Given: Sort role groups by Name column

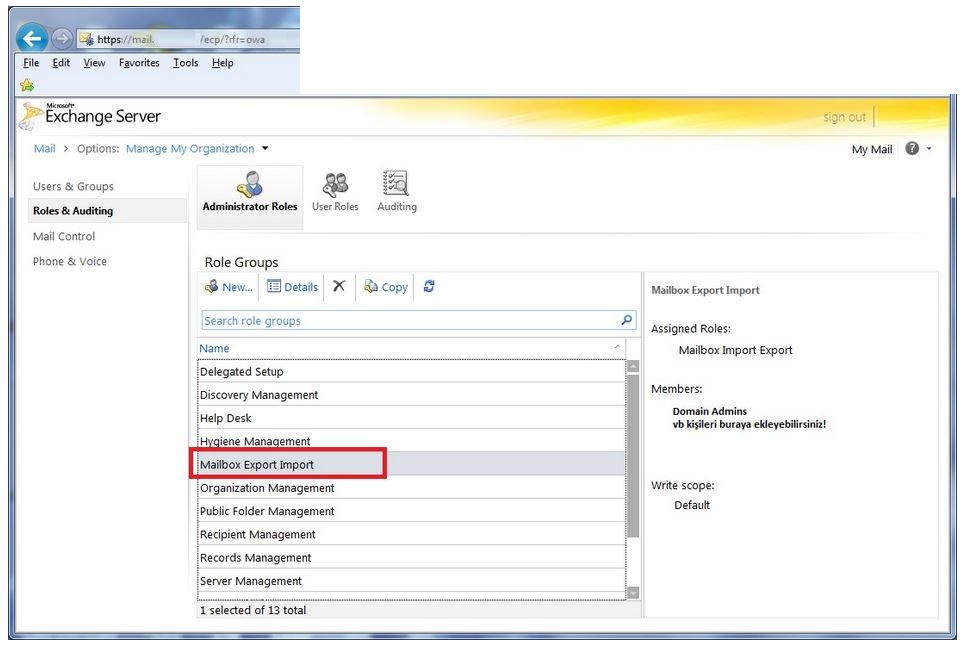Looking at the screenshot, I should [x=214, y=348].
